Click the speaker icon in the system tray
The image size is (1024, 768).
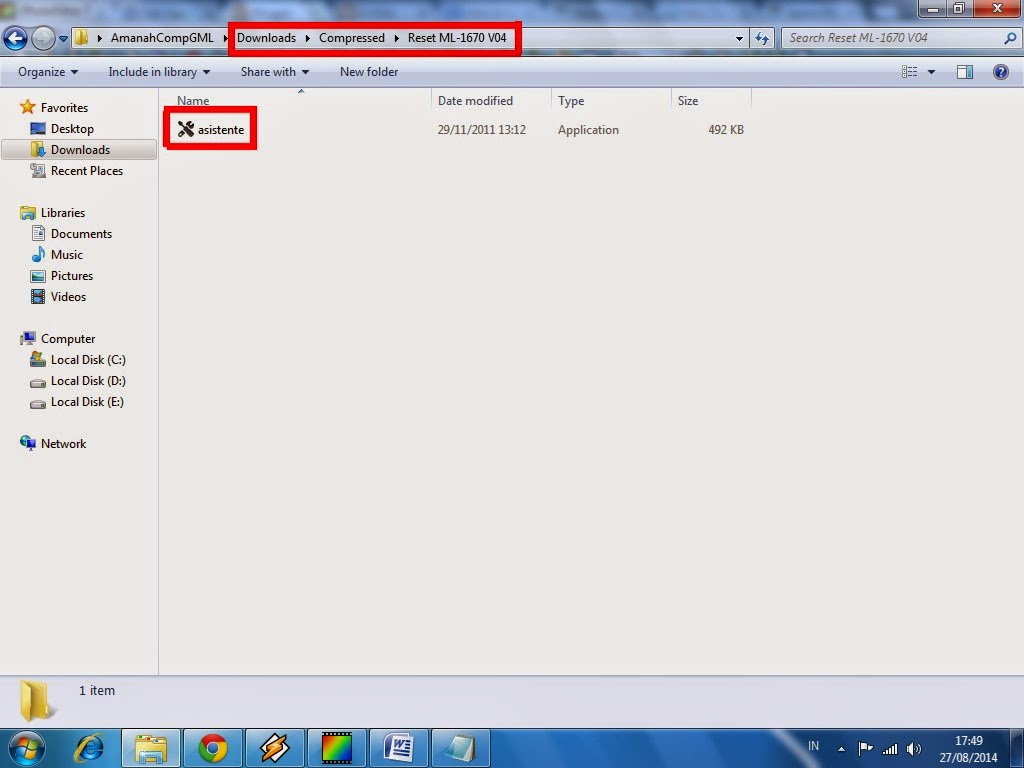(914, 747)
